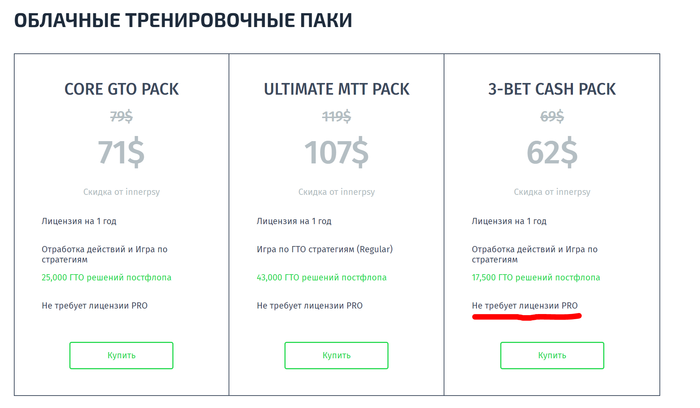Click the green 43,000 ГТО решений постфлопа text
This screenshot has height=408, width=700.
321,277
